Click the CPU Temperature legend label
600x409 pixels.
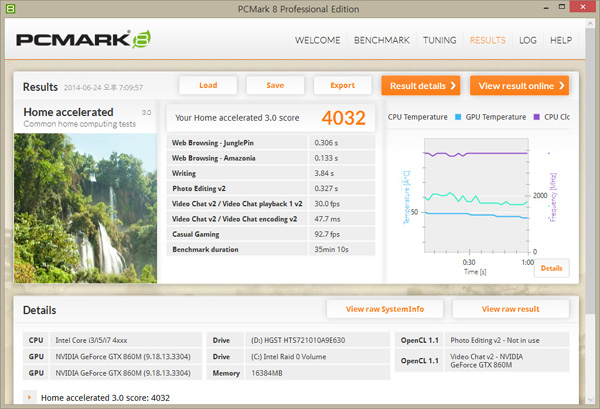pyautogui.click(x=417, y=117)
